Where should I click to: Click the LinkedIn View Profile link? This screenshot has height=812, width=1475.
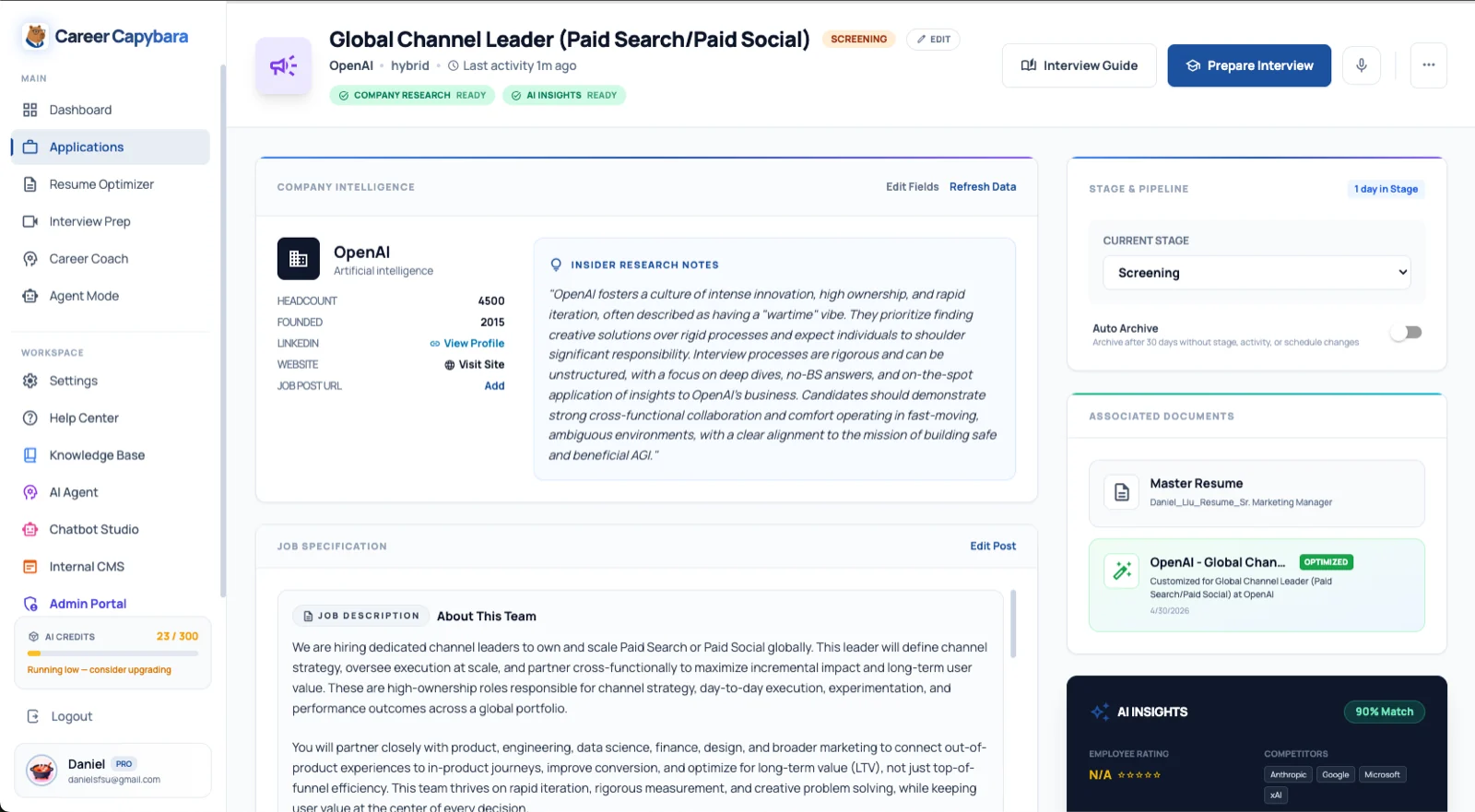[x=466, y=344]
